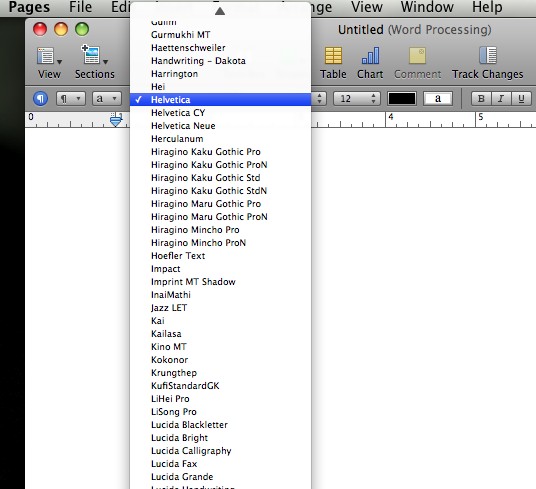
Task: Choose Kokonor font
Action: [220, 360]
